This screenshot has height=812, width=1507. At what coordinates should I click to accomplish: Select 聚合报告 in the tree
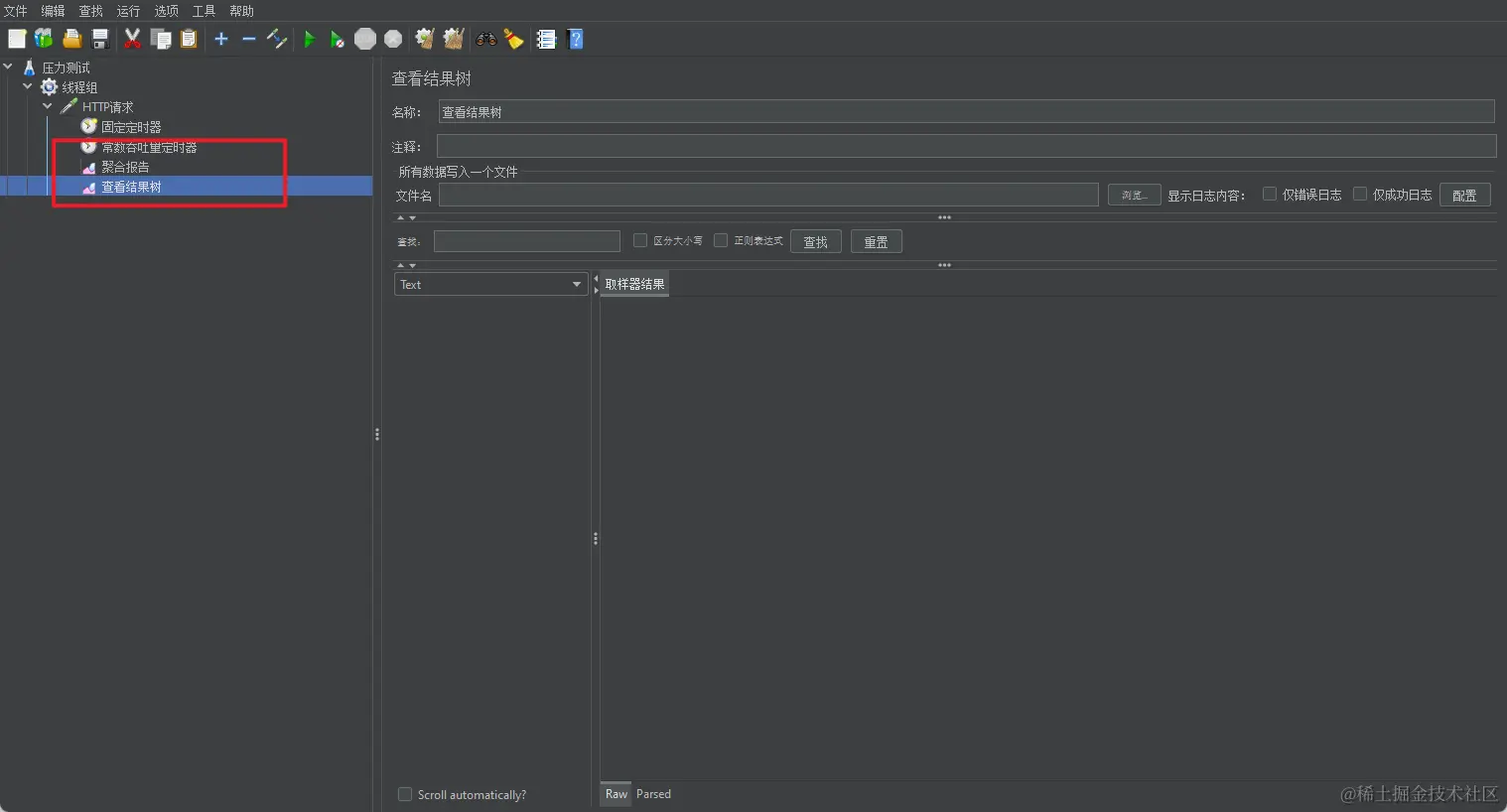tap(125, 167)
